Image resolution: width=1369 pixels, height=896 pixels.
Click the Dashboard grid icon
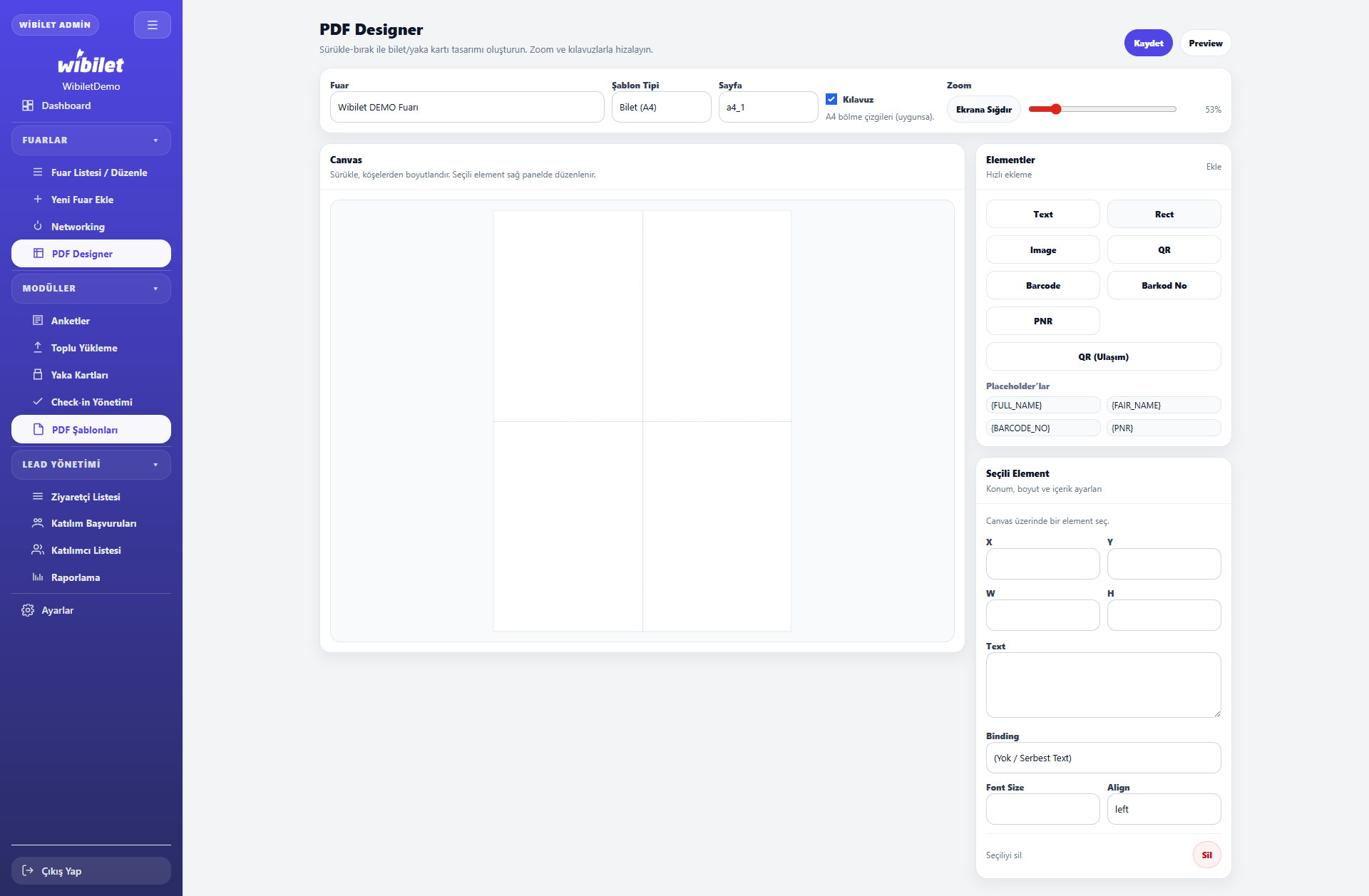click(28, 105)
